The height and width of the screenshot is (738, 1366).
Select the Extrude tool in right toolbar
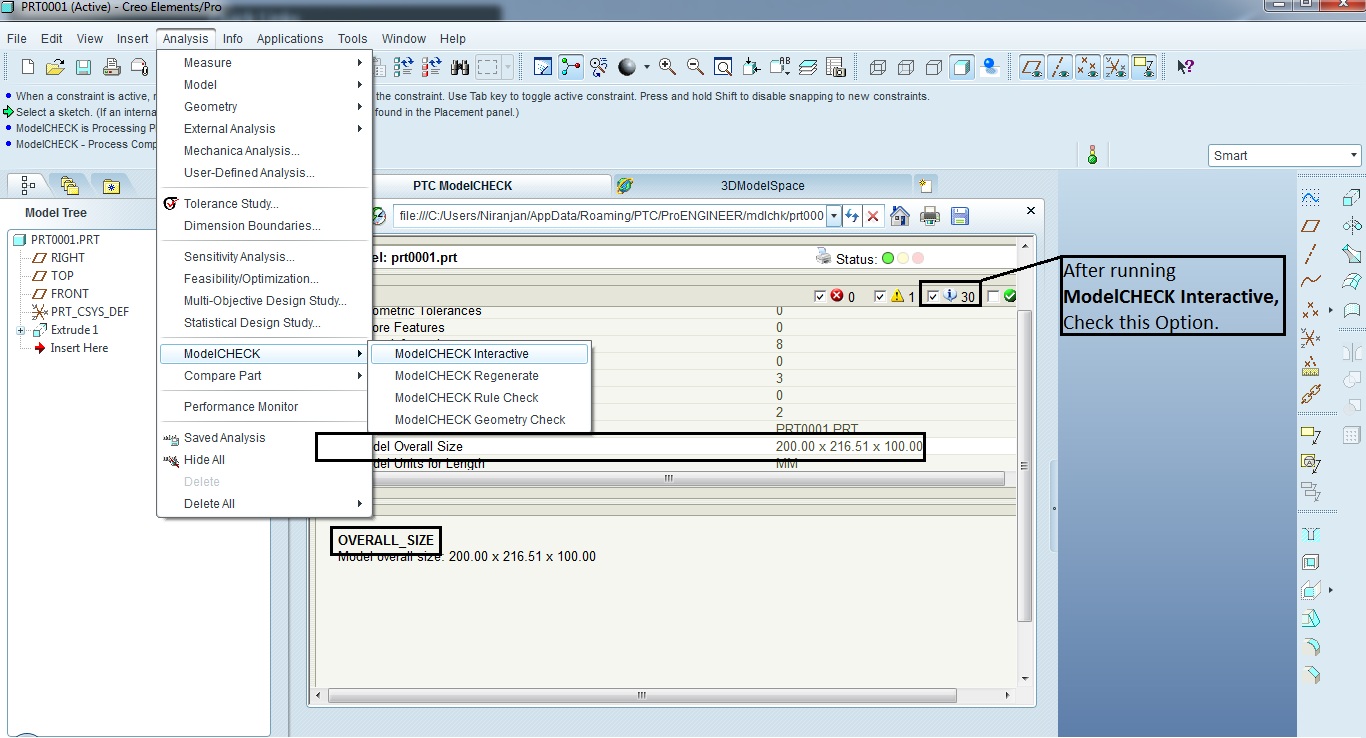pos(1352,198)
